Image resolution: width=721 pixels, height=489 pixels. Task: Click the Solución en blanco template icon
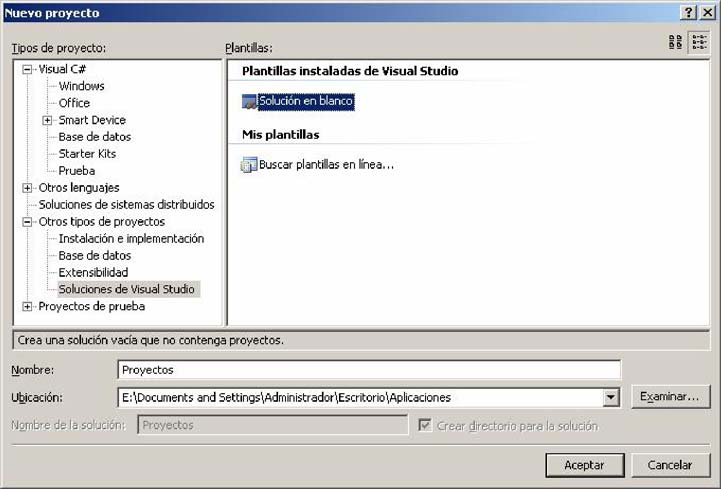coord(249,102)
